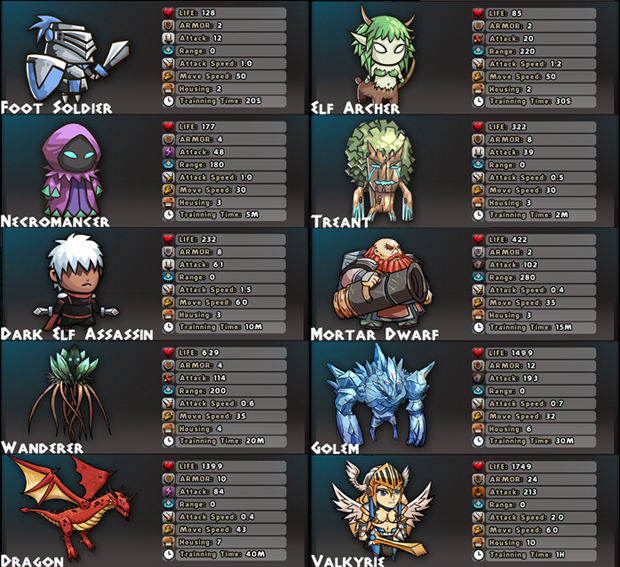Image resolution: width=620 pixels, height=567 pixels.
Task: Click the Foot Soldier life heart icon
Action: [168, 13]
